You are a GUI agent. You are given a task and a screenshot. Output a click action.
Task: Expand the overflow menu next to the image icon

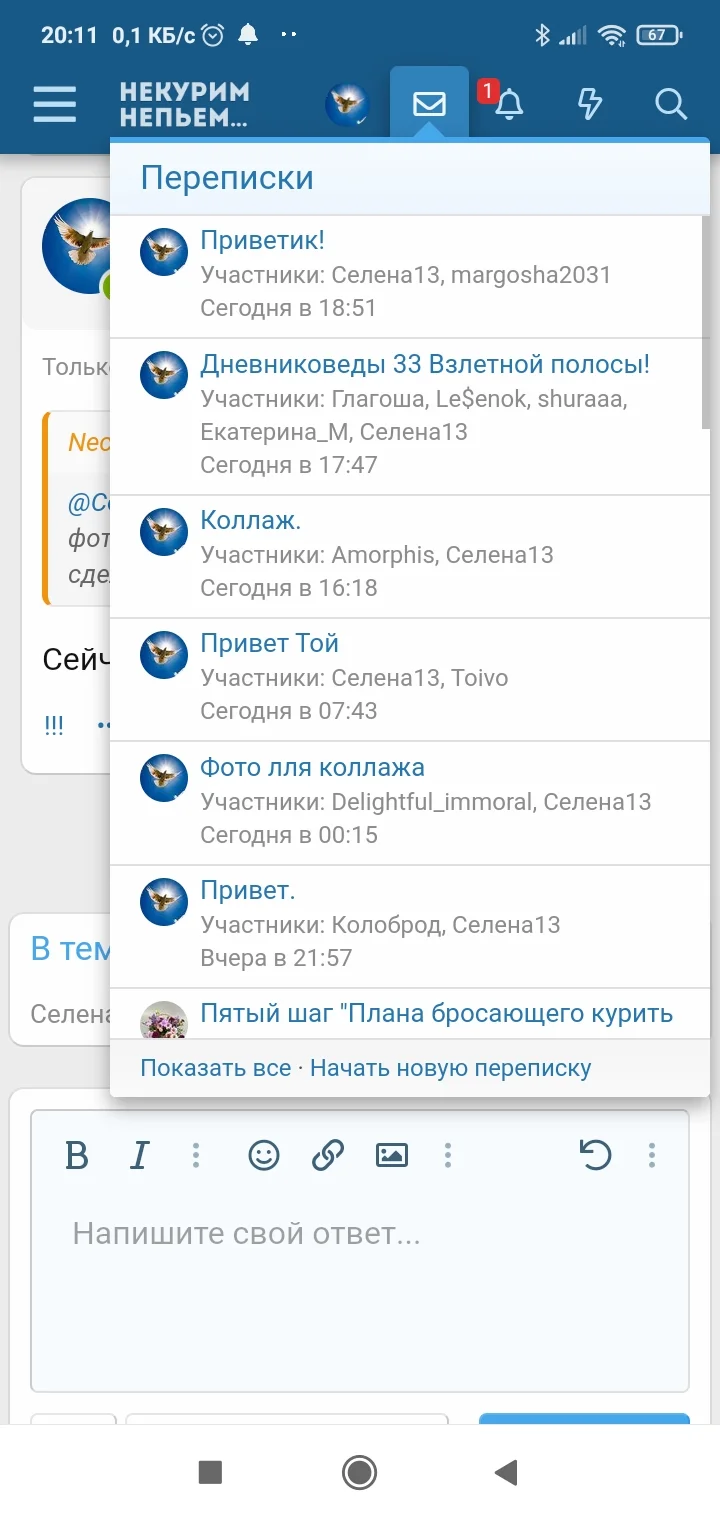447,1156
